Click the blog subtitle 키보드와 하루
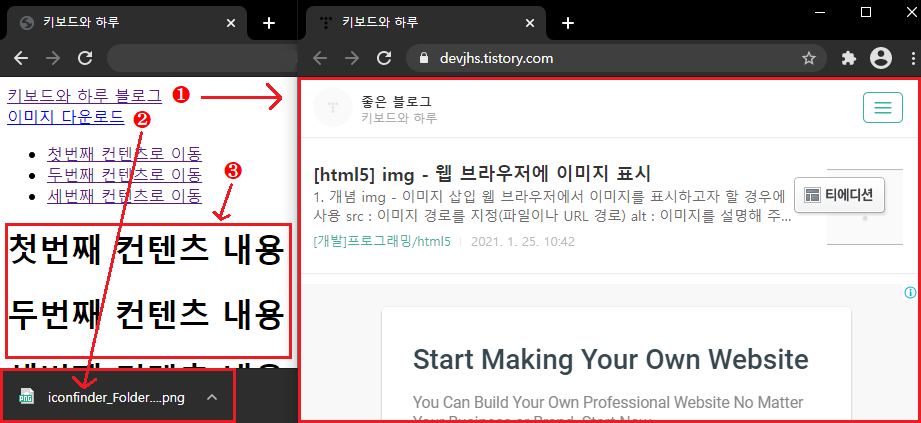This screenshot has width=921, height=423. pos(399,118)
